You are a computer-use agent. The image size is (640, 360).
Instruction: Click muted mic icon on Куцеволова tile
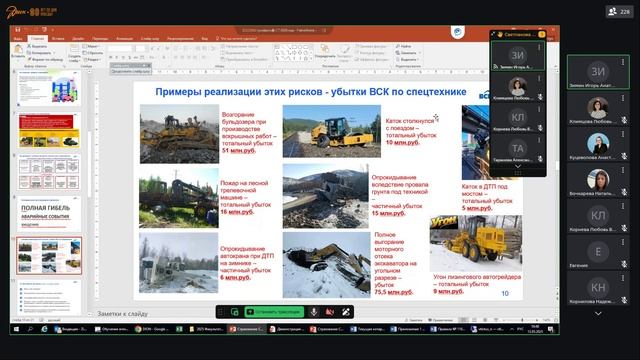(624, 156)
